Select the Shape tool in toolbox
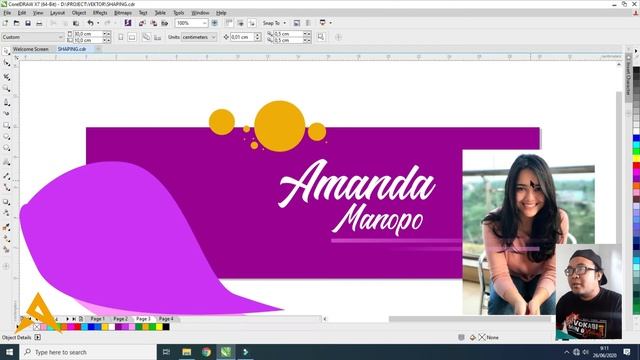The image size is (640, 360). coord(7,63)
